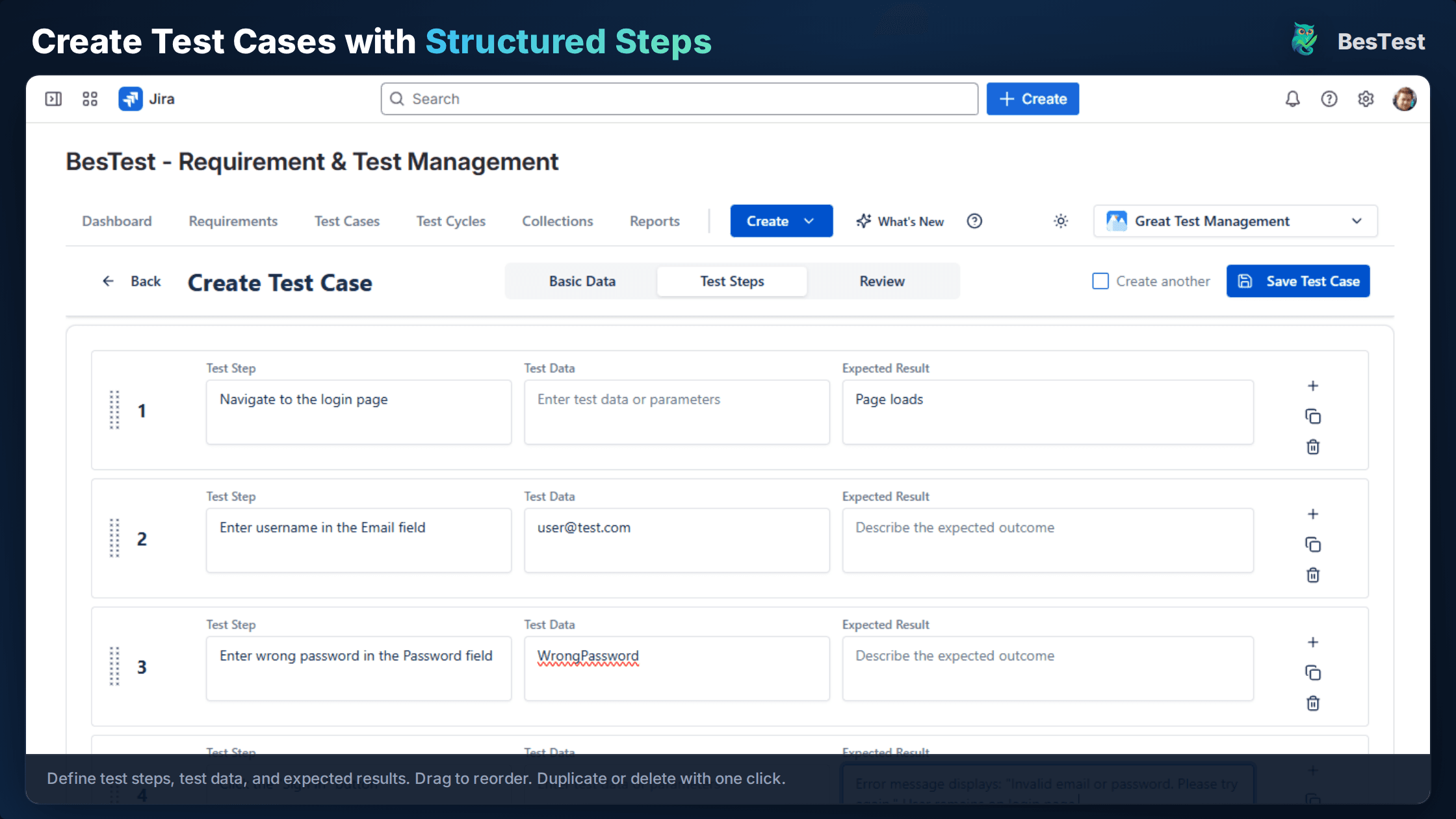1456x819 pixels.
Task: Switch to the Basic Data tab
Action: 582,281
